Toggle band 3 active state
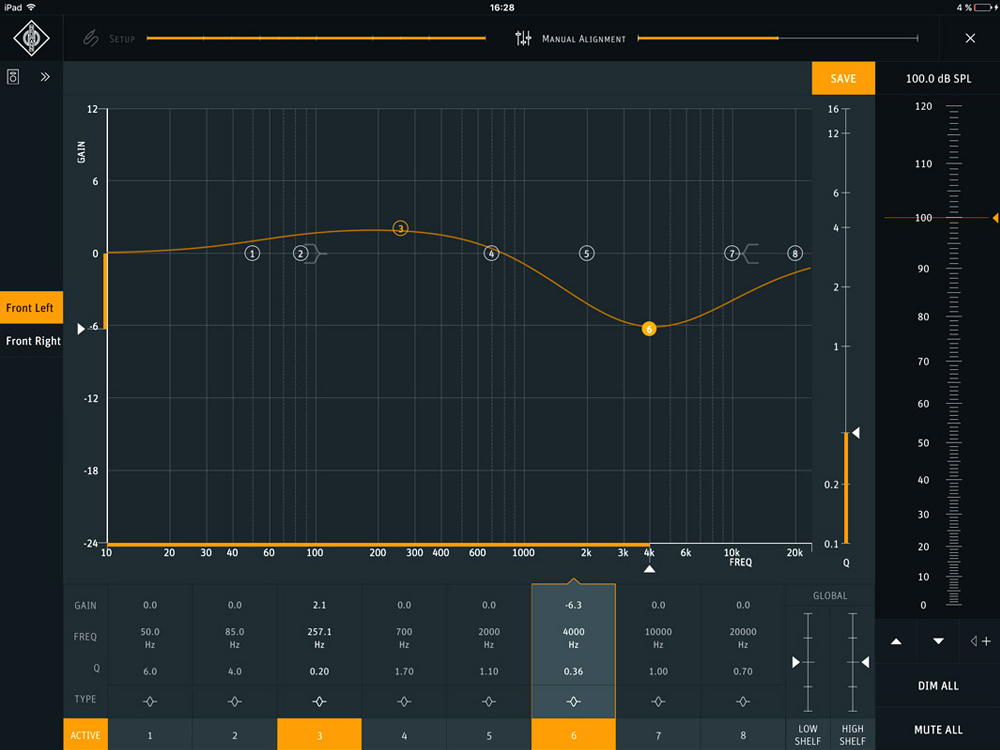The height and width of the screenshot is (750, 1000). tap(319, 735)
